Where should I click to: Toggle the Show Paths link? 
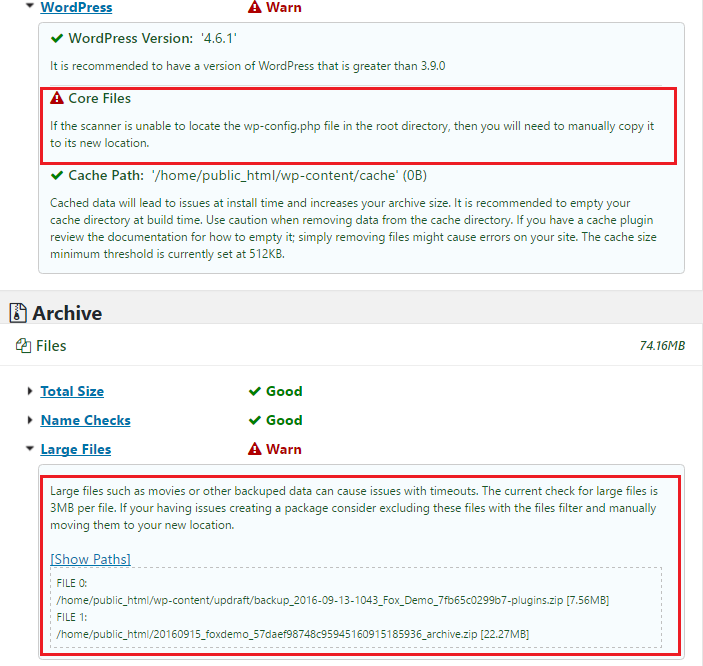[x=90, y=558]
